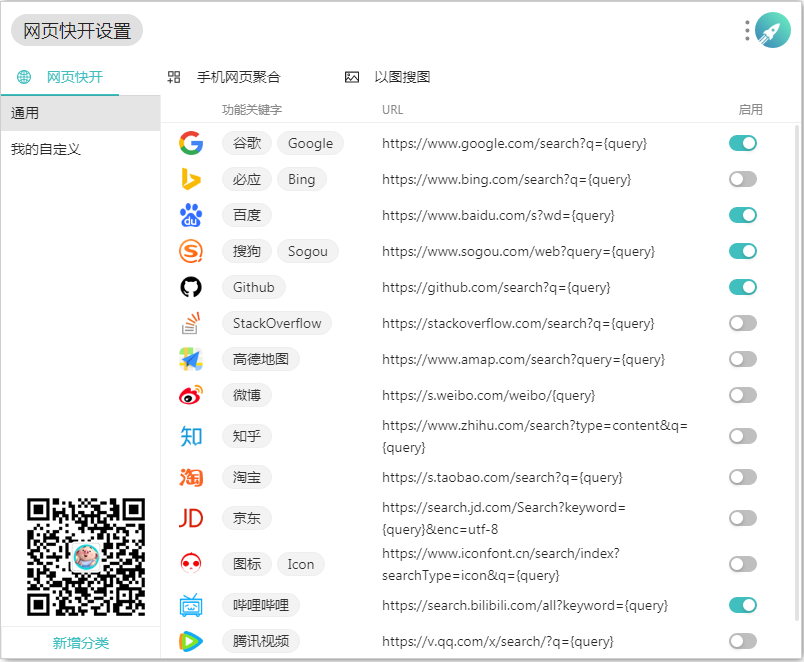Enable the 腾讯视频 toggle
This screenshot has width=804, height=662.
(x=742, y=641)
